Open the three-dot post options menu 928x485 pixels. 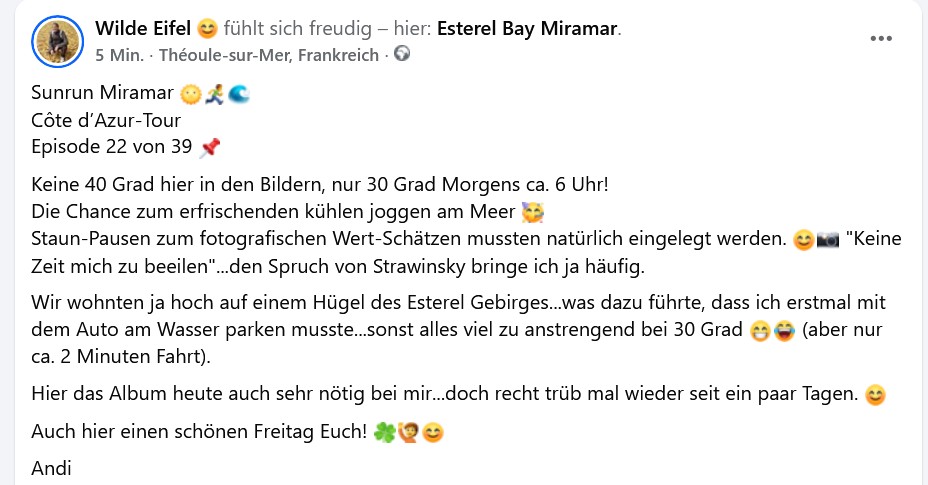pos(881,39)
